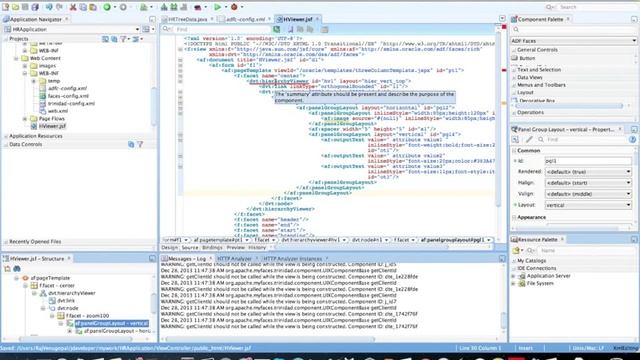This screenshot has height=360, width=640.
Task: Expand the Application Server resource node
Action: [x=513, y=276]
